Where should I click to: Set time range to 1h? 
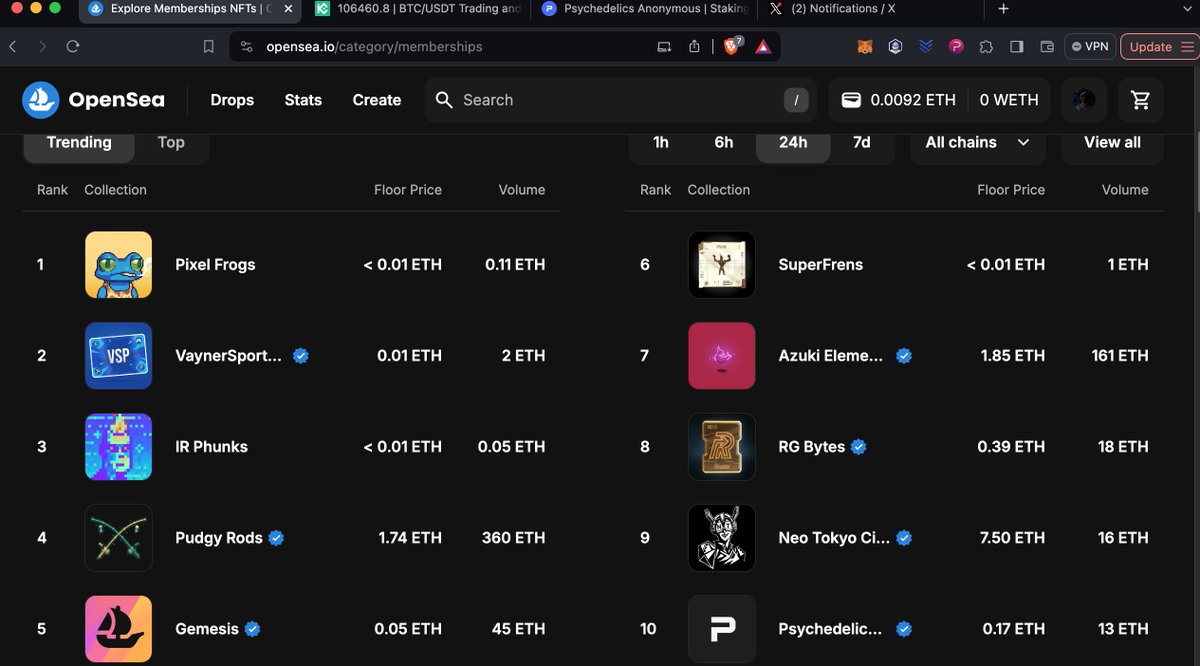point(661,142)
